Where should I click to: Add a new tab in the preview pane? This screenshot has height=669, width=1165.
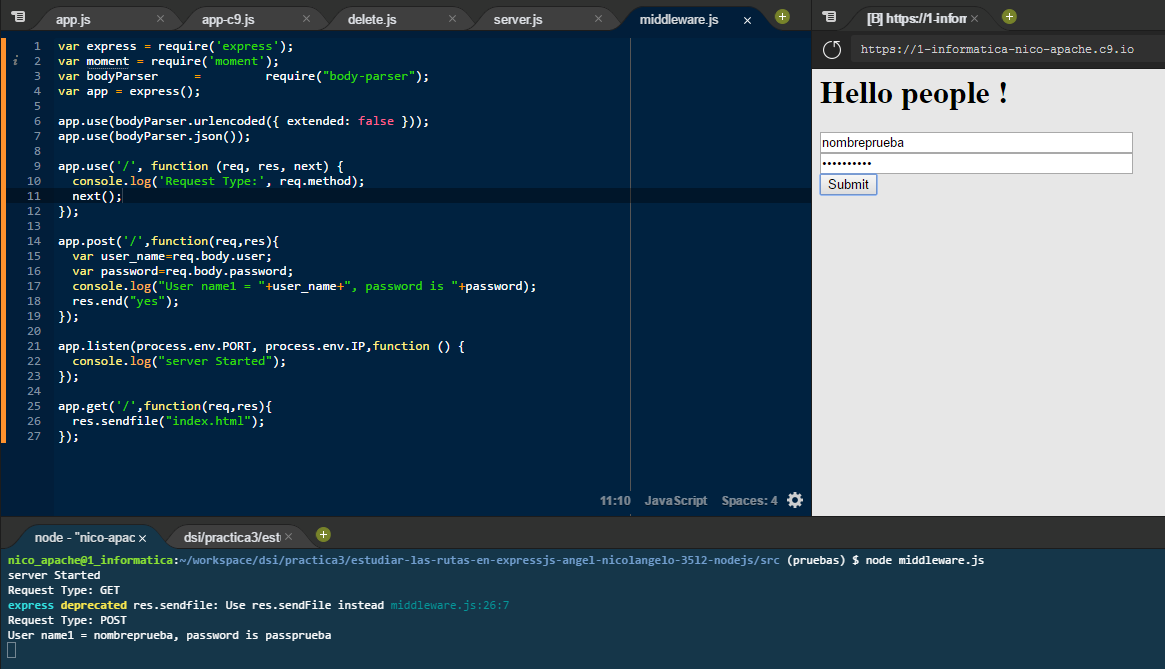point(1009,16)
